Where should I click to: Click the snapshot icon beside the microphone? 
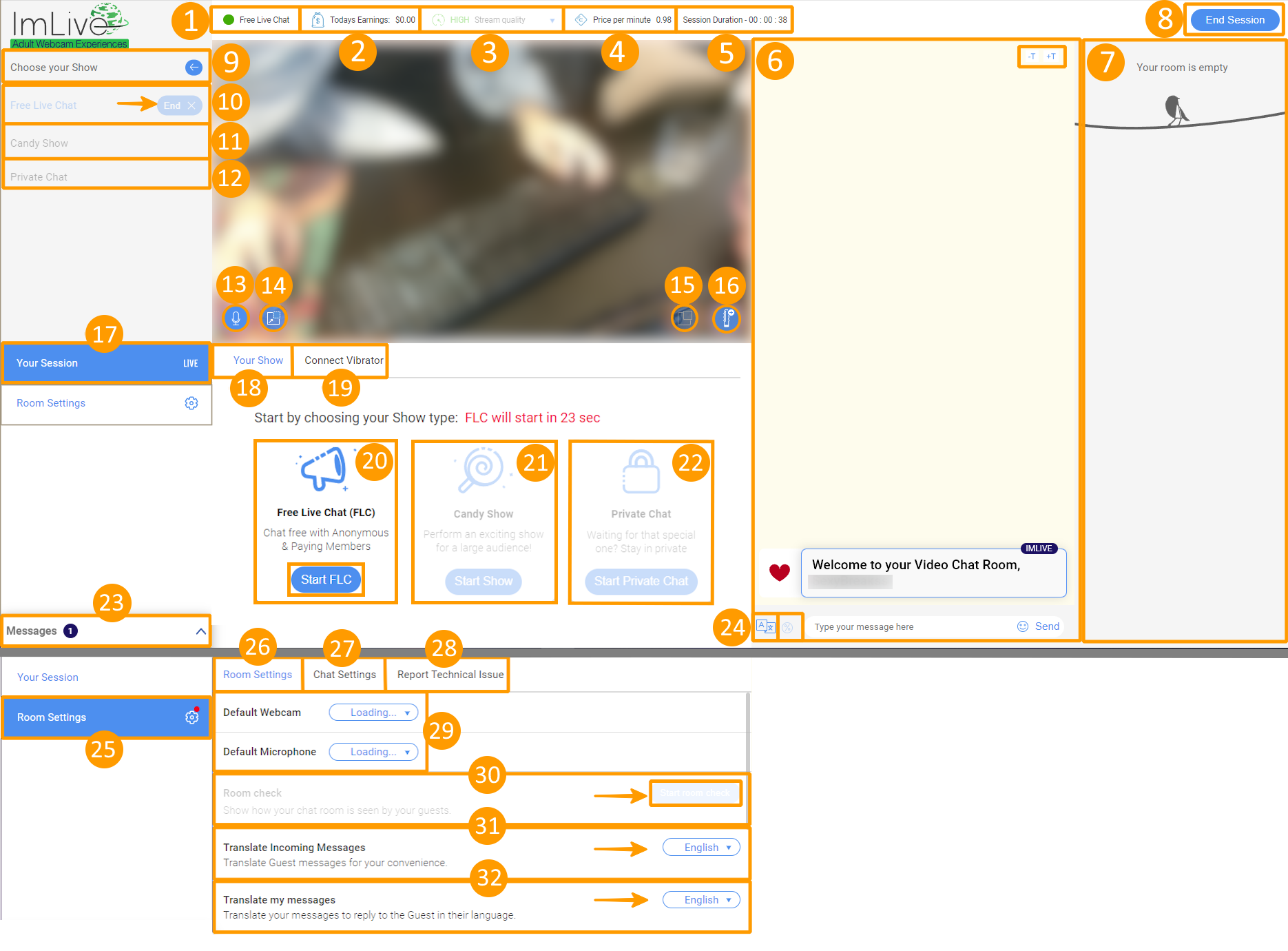(x=273, y=318)
